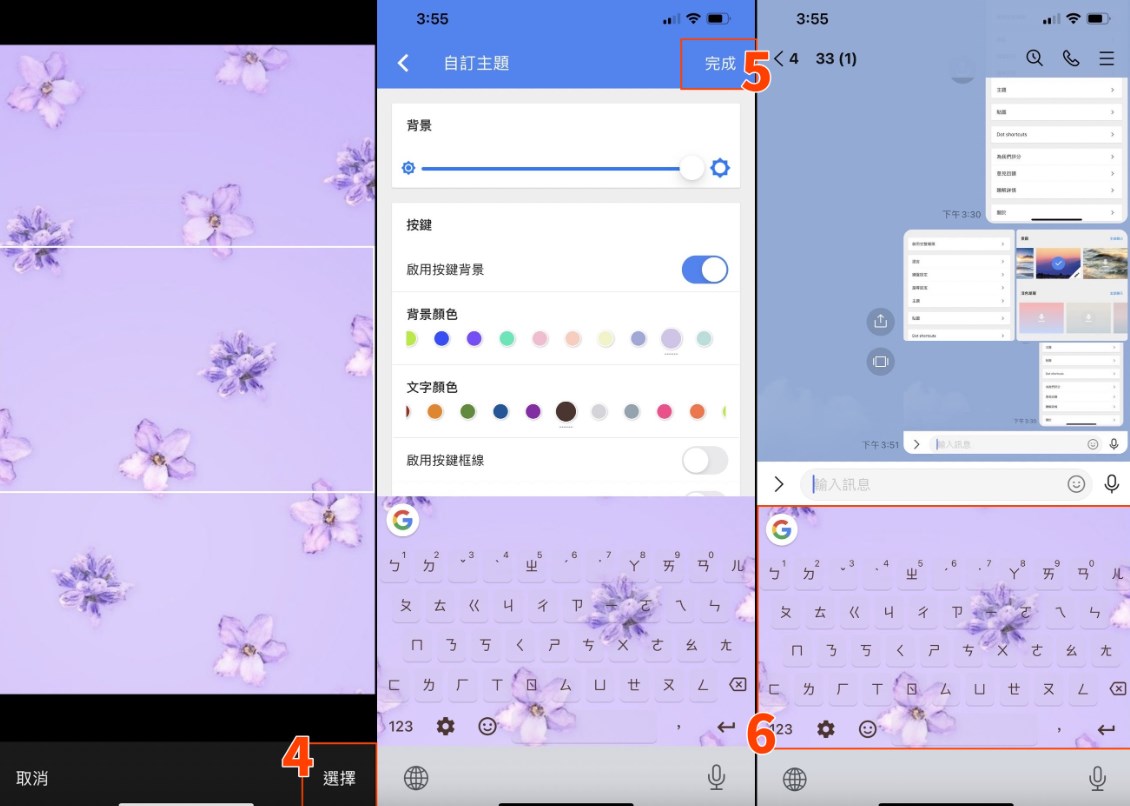Viewport: 1130px width, 806px height.
Task: Search the chat with magnifier icon
Action: 1034,58
